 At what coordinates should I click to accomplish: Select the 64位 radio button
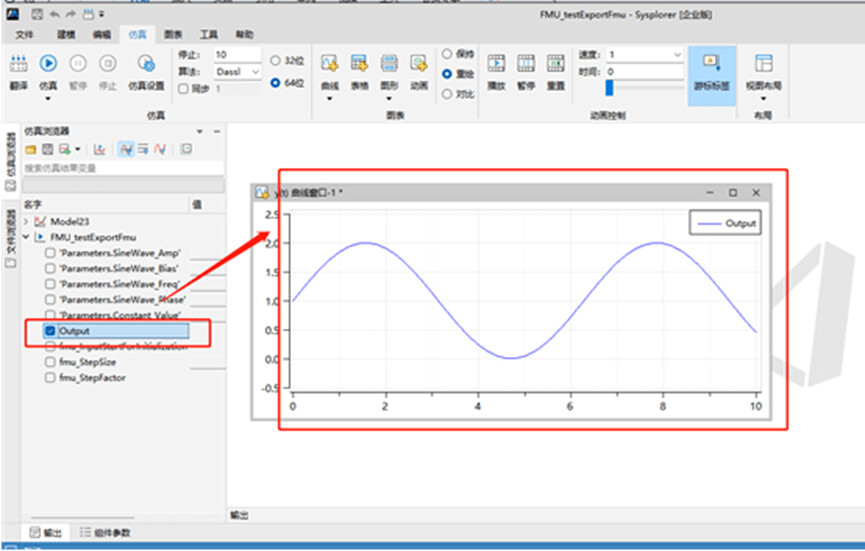pyautogui.click(x=275, y=83)
